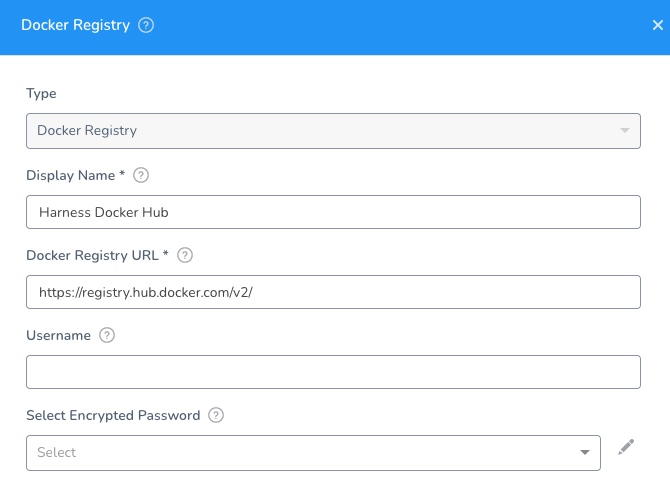Open the help icon beside Docker Registry title
The width and height of the screenshot is (670, 481).
[x=146, y=25]
